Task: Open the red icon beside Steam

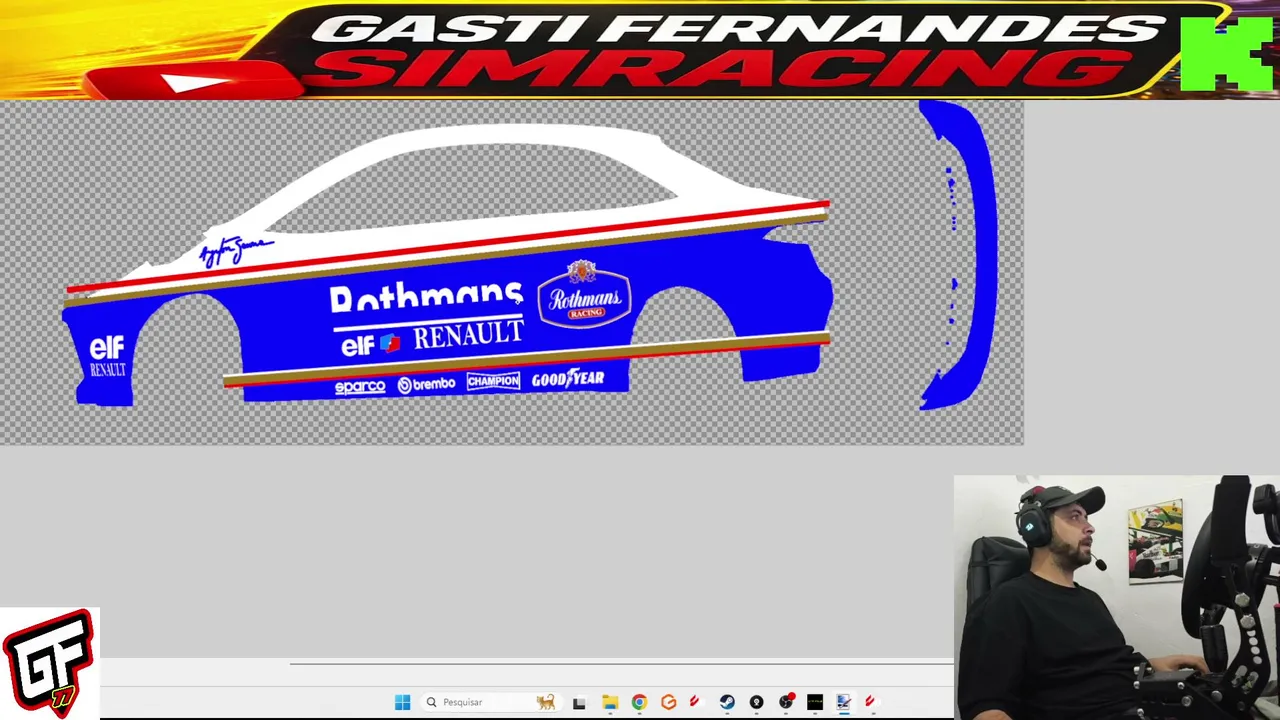Action: [696, 702]
